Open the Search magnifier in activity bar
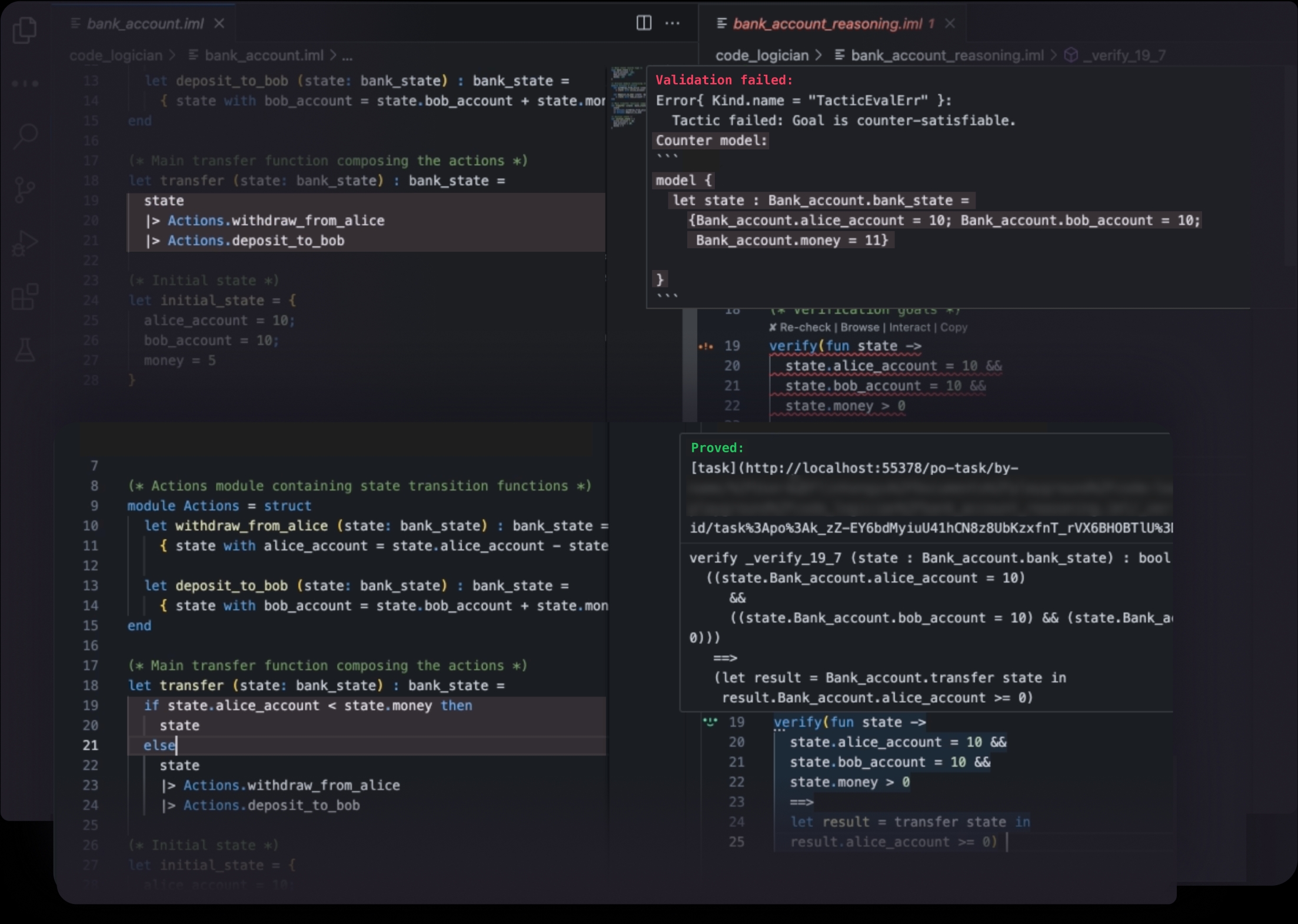The image size is (1298, 924). click(x=25, y=136)
